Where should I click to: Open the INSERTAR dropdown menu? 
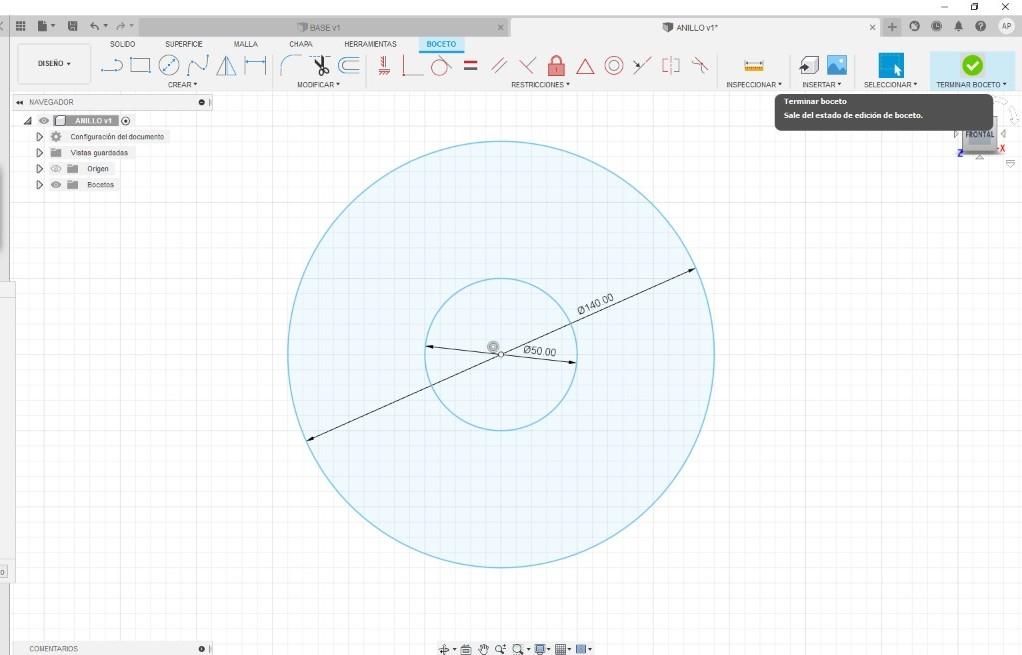(x=821, y=85)
